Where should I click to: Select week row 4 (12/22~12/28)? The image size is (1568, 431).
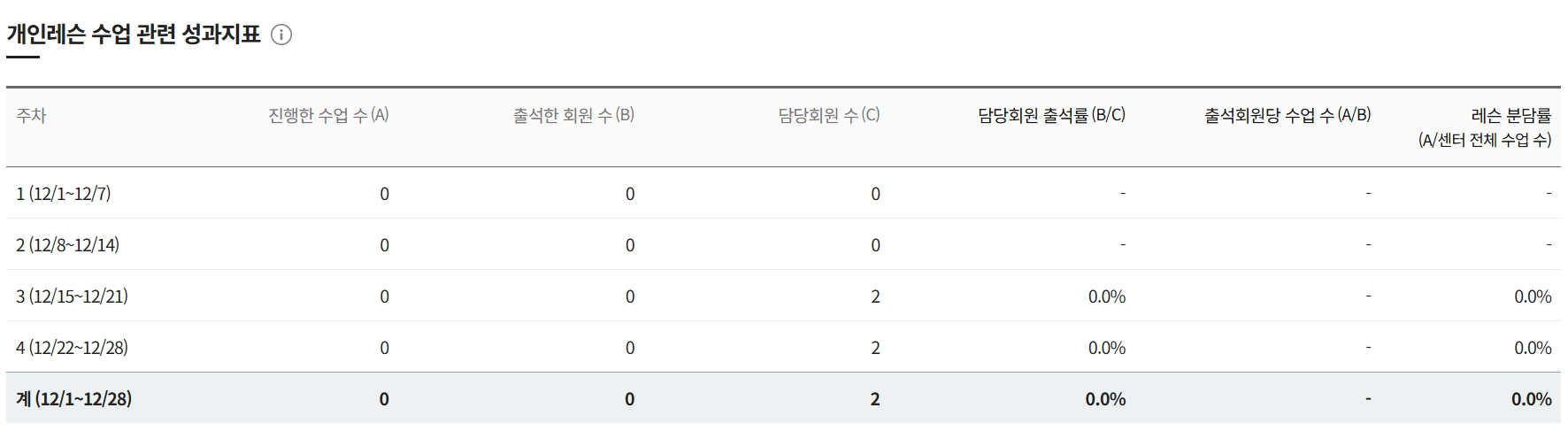click(783, 347)
